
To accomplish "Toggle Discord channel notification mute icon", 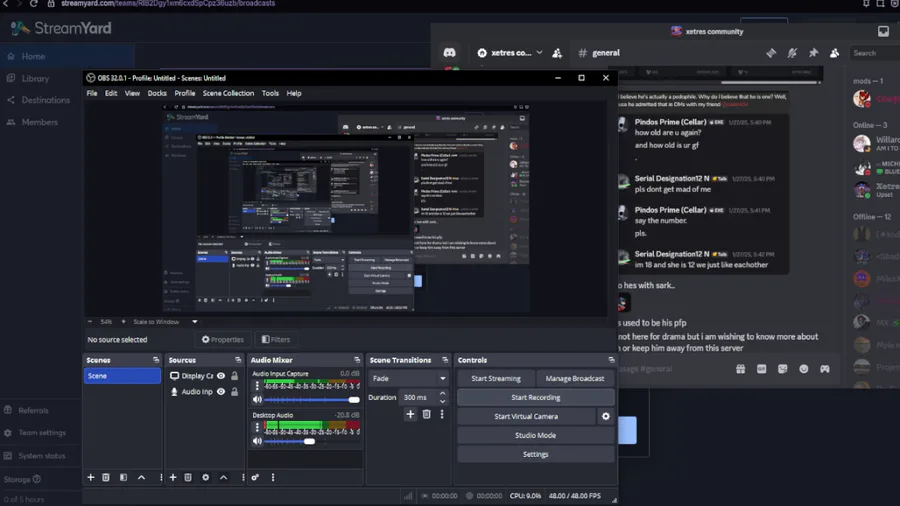I will coord(792,53).
